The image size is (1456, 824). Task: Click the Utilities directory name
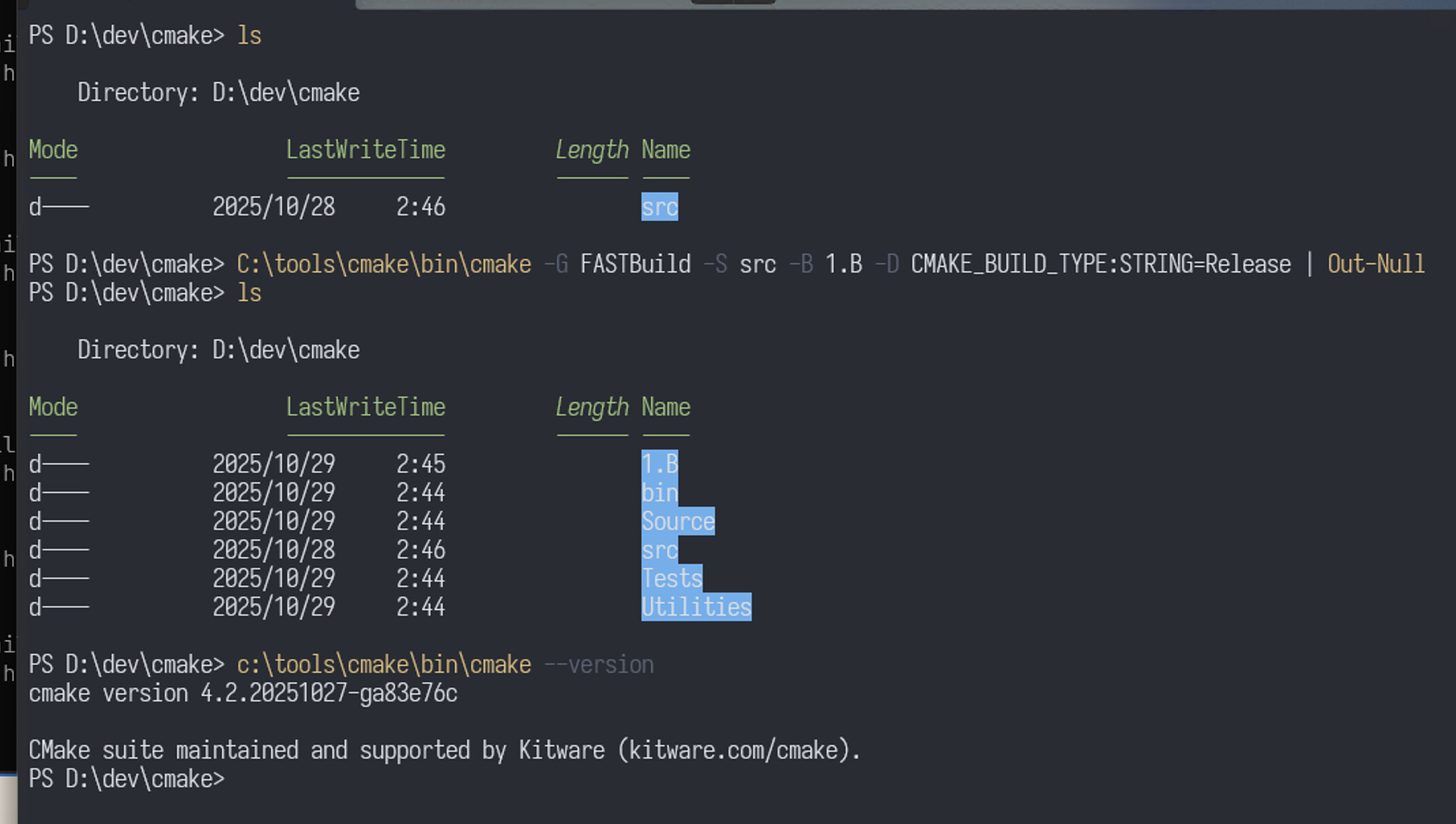point(696,607)
